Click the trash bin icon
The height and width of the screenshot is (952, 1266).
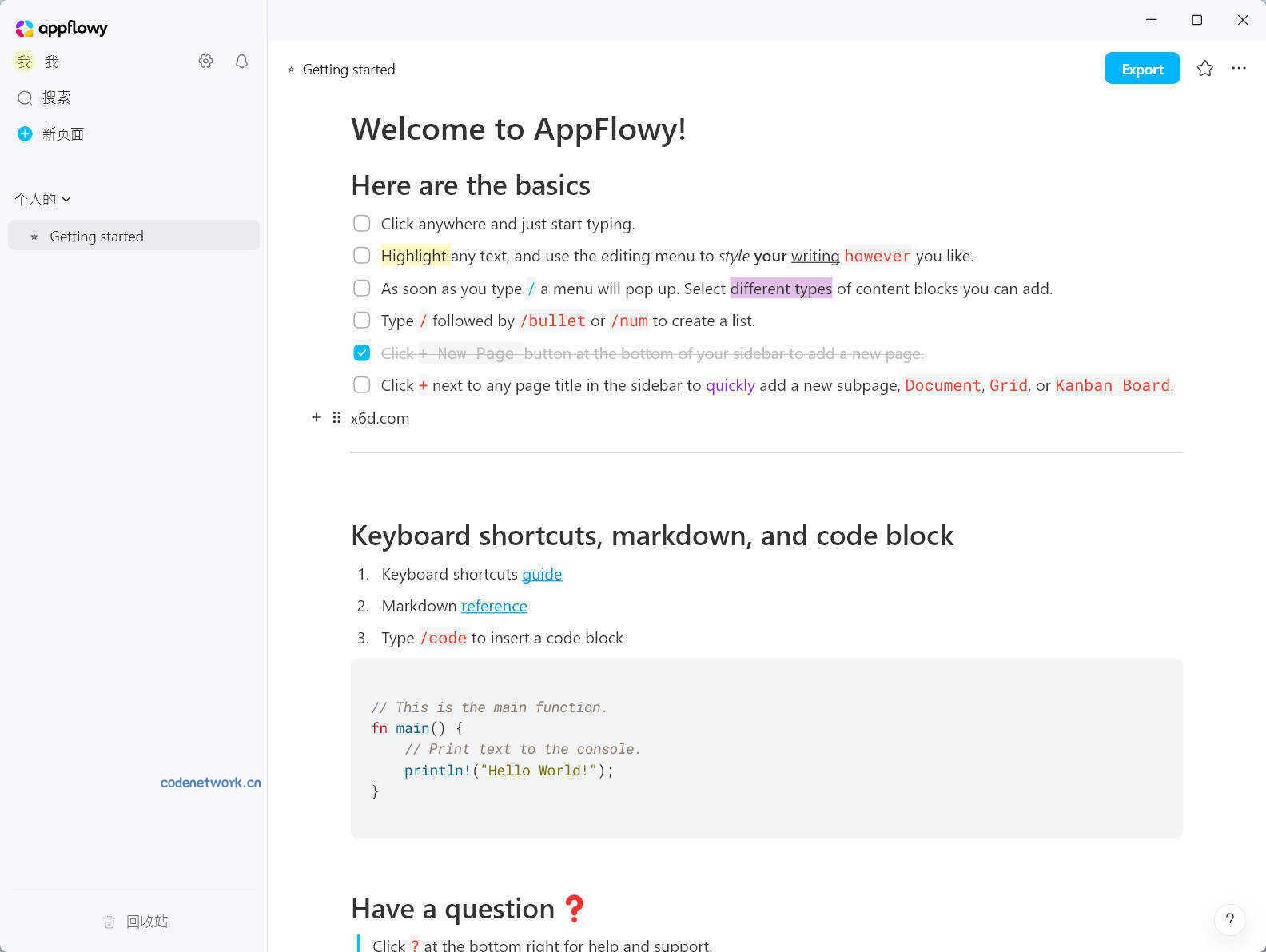[109, 922]
